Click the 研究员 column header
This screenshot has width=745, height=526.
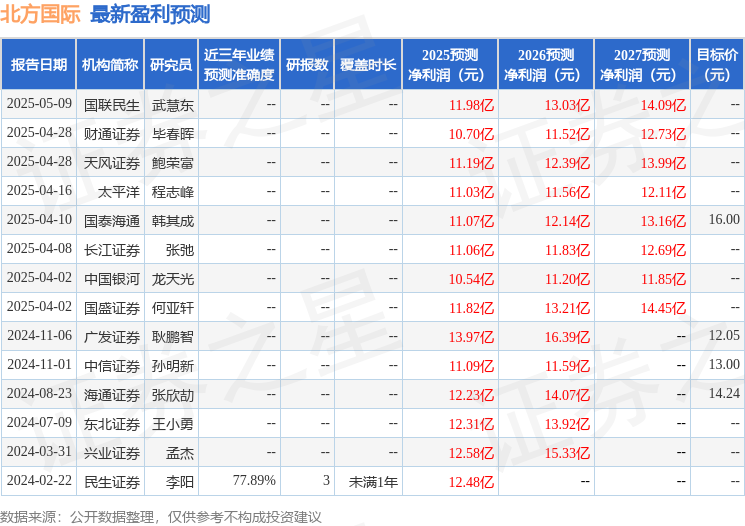point(171,65)
